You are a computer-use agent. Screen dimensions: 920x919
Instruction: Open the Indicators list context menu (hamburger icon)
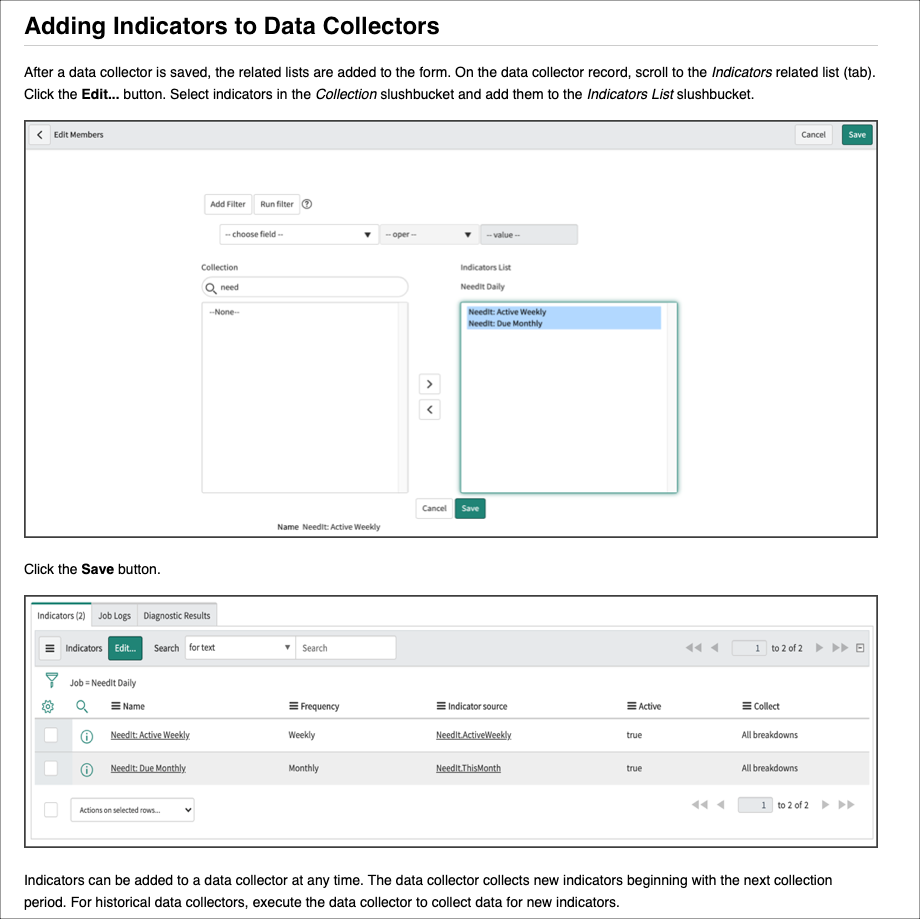(50, 648)
